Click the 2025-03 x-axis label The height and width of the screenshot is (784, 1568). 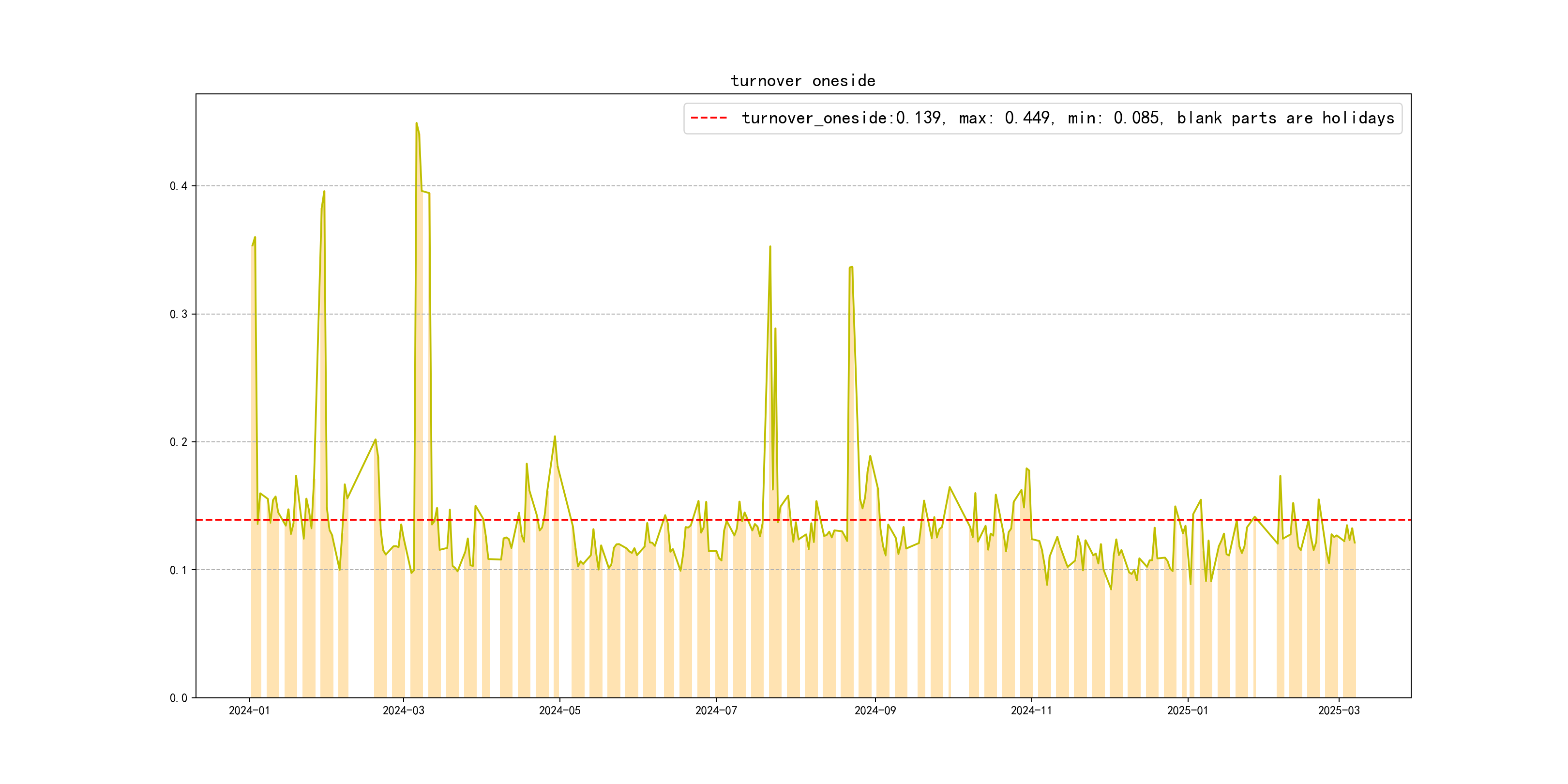pyautogui.click(x=1339, y=711)
